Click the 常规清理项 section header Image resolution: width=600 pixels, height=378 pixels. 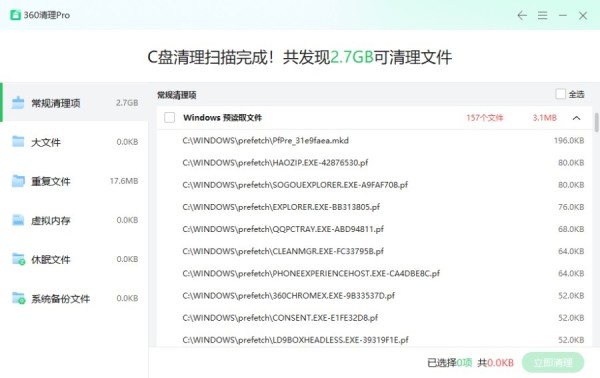(x=177, y=95)
